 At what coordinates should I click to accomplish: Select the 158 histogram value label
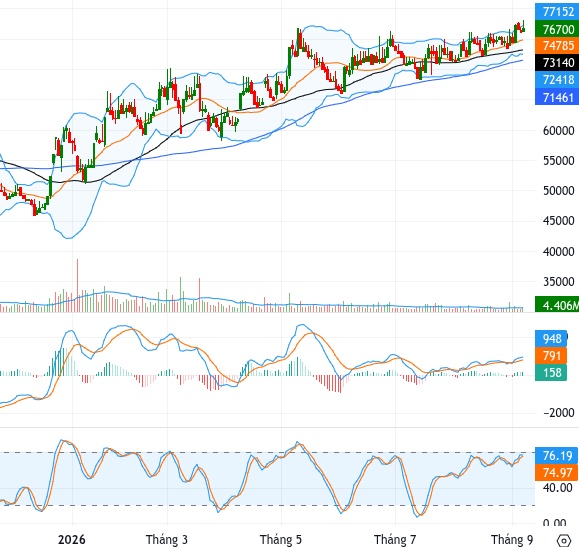click(x=551, y=372)
